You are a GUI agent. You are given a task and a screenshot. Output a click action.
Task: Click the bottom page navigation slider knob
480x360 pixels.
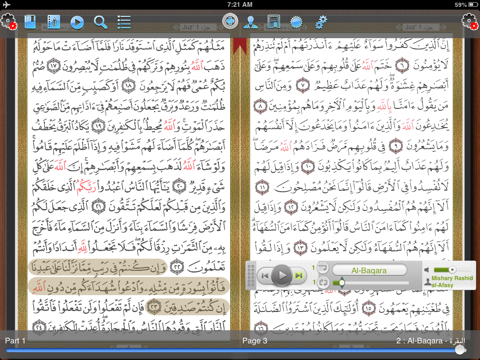point(460,349)
